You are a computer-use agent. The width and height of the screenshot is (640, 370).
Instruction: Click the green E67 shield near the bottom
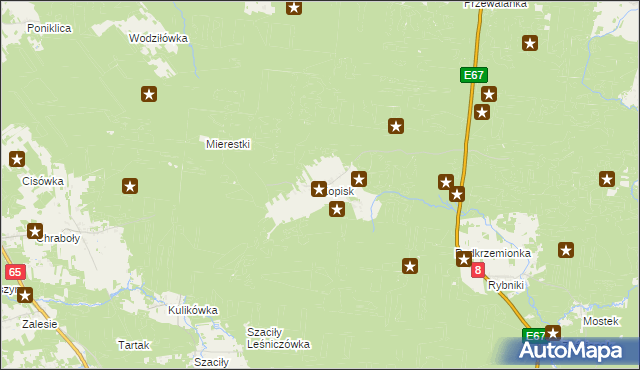(x=534, y=336)
